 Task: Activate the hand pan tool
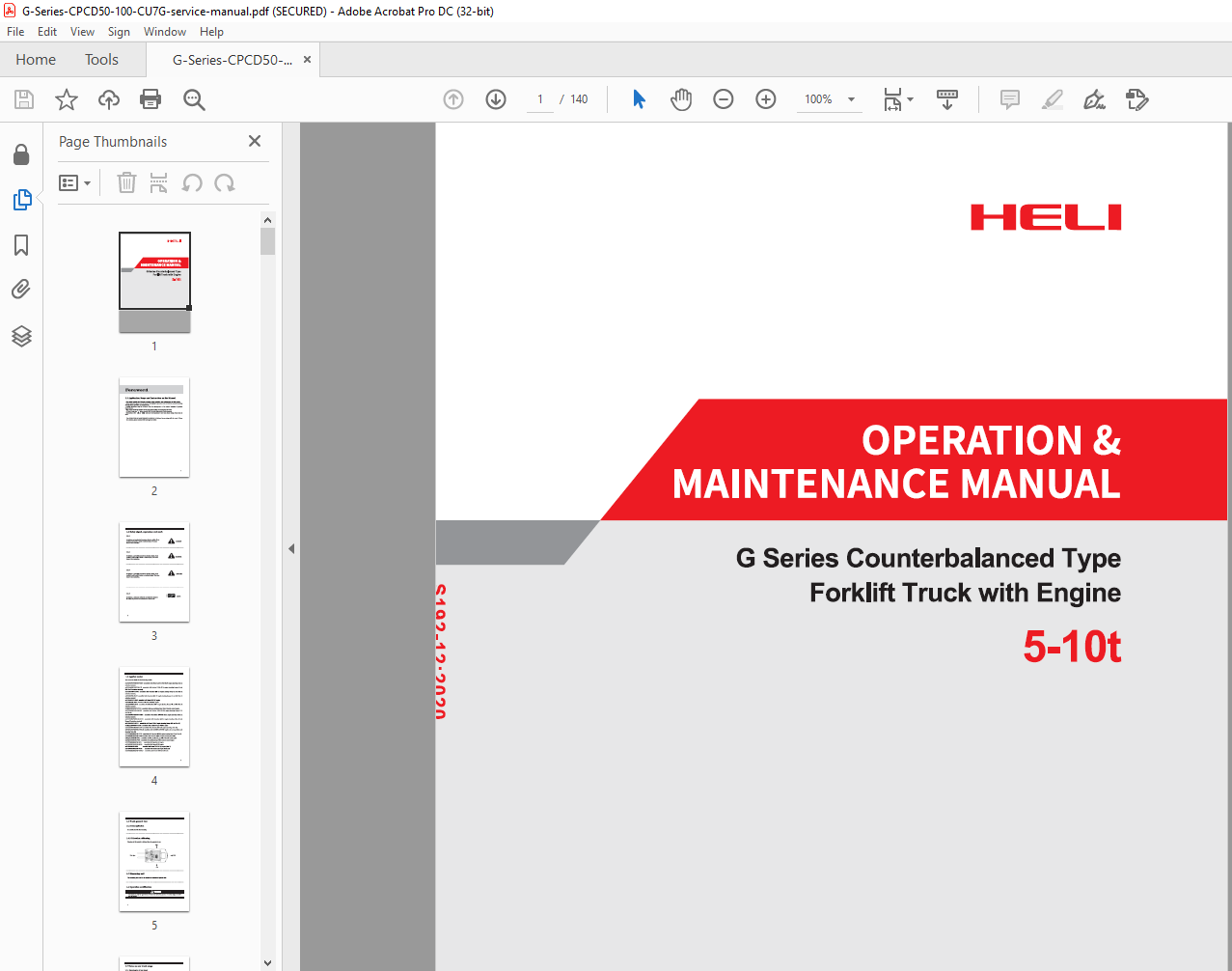tap(681, 99)
